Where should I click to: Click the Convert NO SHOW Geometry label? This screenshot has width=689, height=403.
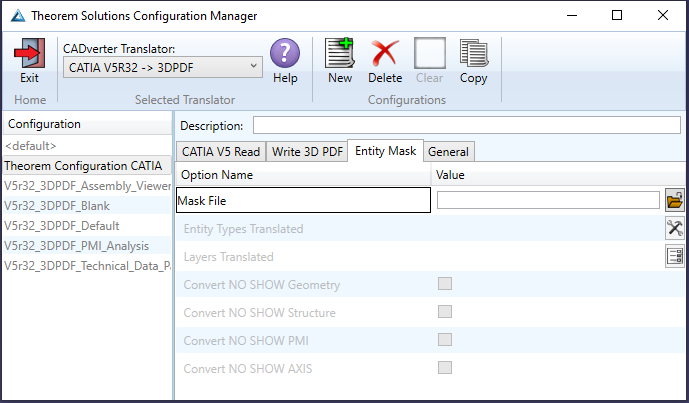coord(262,285)
